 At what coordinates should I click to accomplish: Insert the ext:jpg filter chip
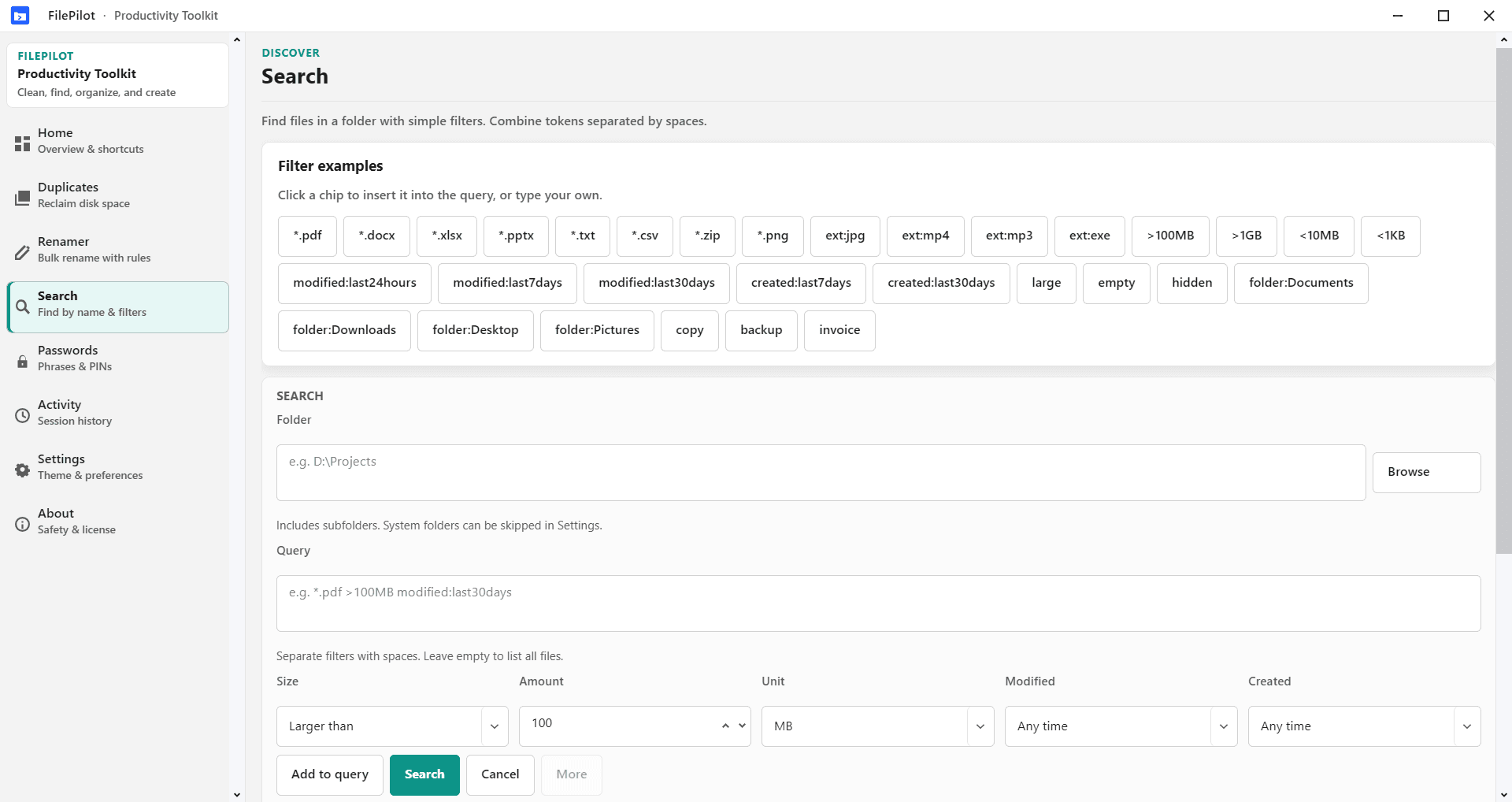tap(845, 236)
